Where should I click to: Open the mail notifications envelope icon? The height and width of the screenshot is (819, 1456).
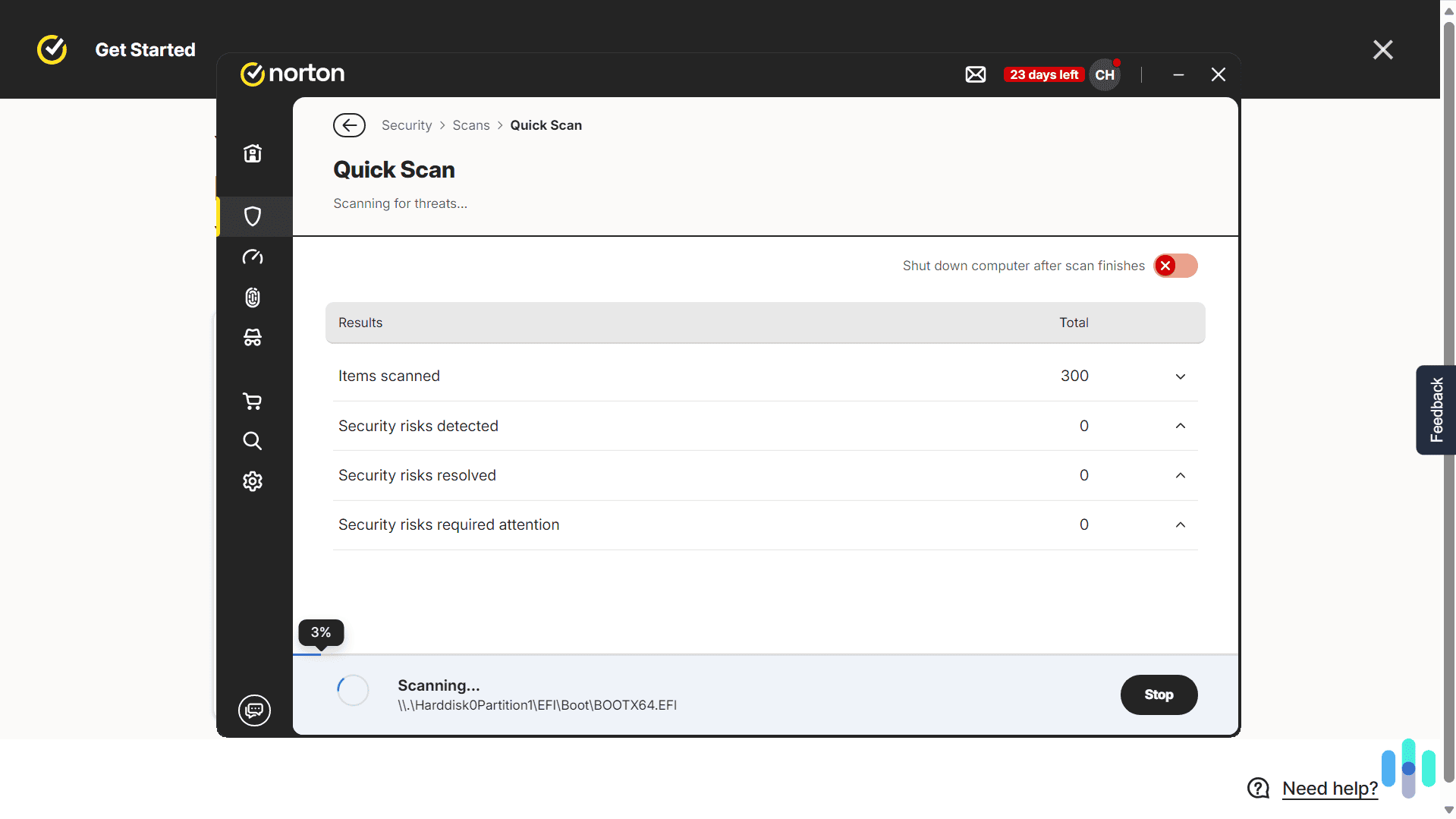(976, 74)
